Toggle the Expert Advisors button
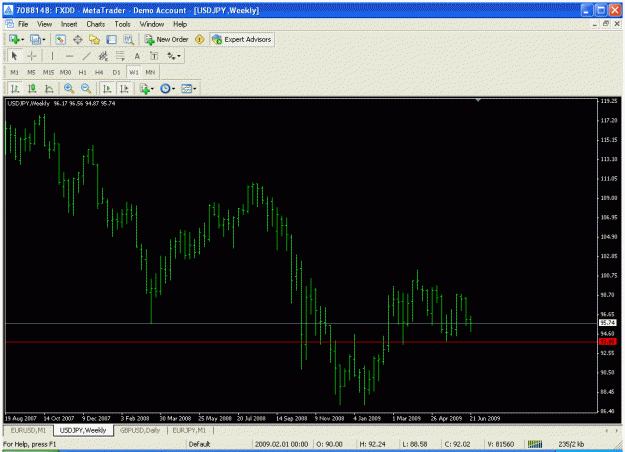The height and width of the screenshot is (452, 625). click(x=242, y=39)
